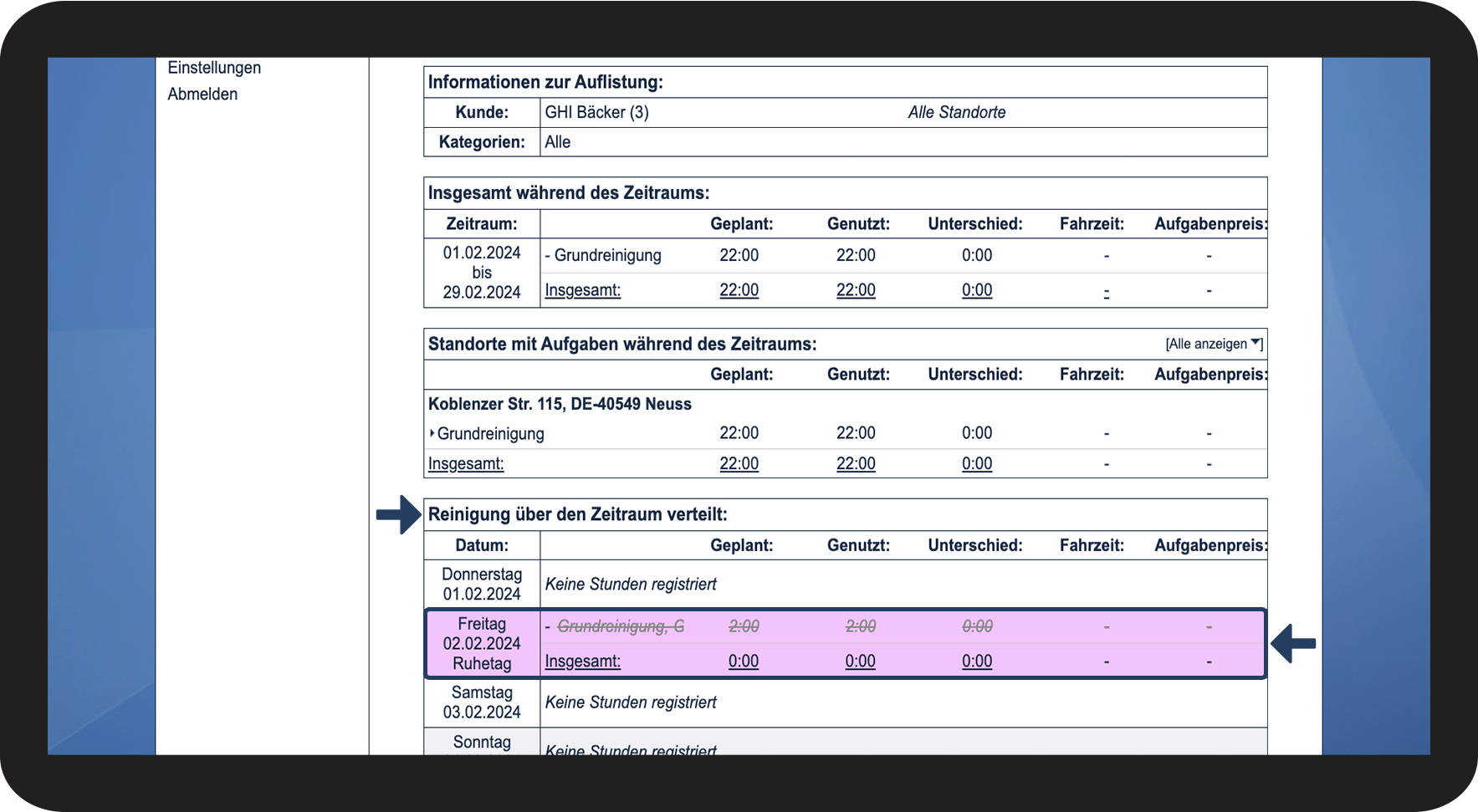Open Geplant total 0:00 for Freitag 02.02.2024

pos(744,661)
